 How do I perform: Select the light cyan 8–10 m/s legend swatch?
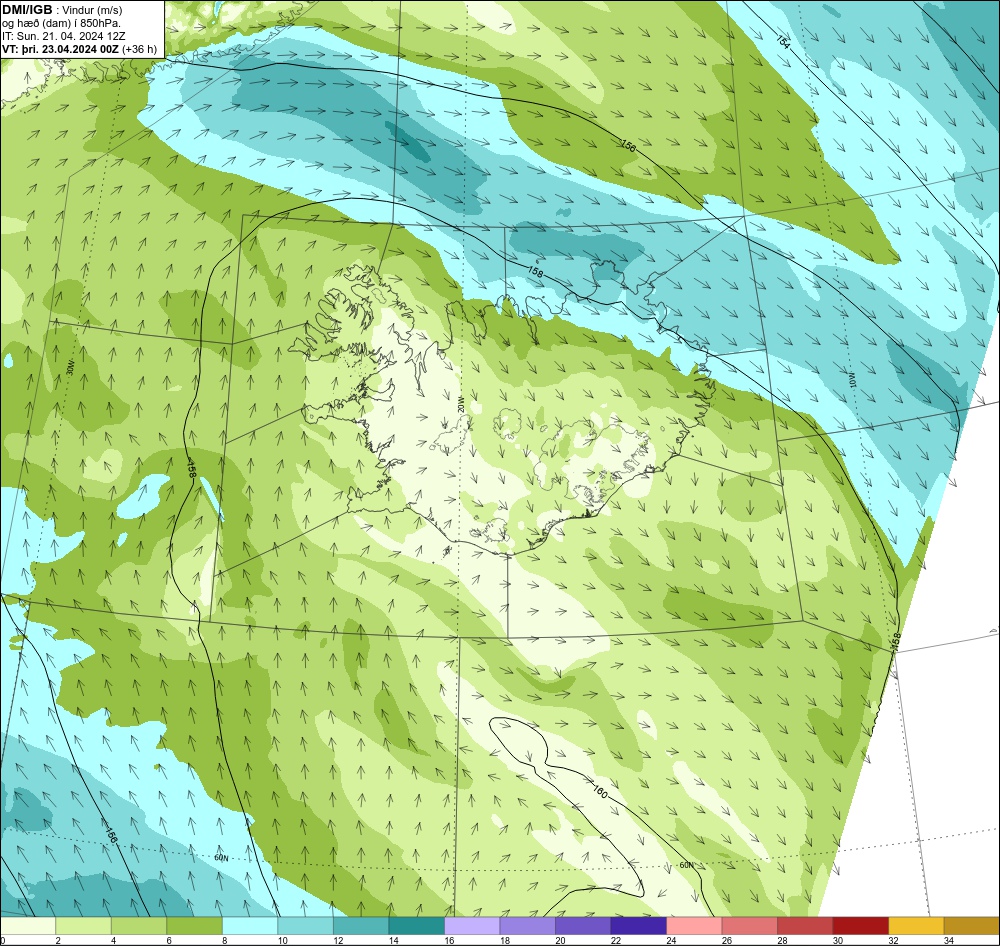click(x=250, y=925)
